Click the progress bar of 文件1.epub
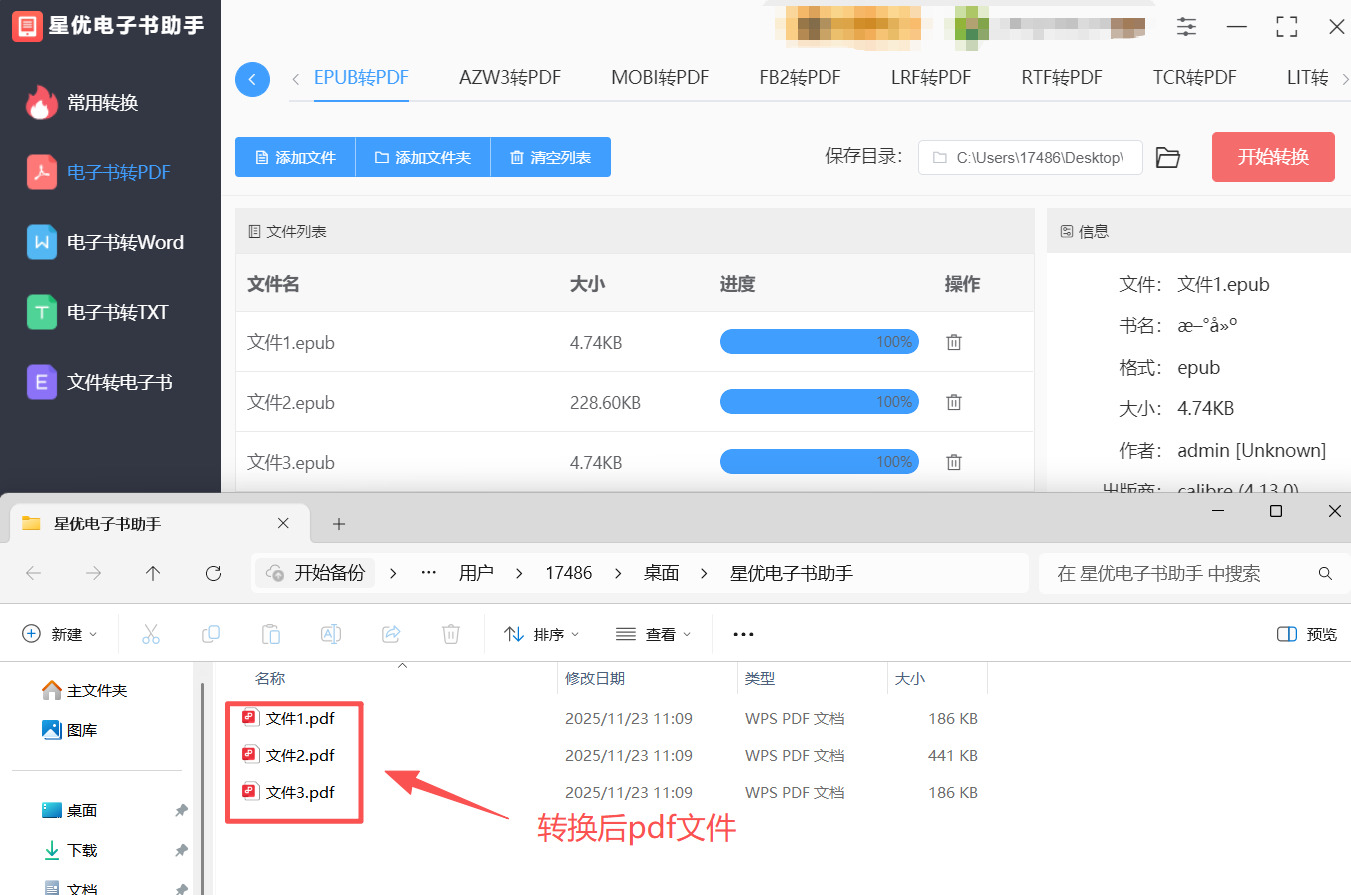This screenshot has height=895, width=1351. (819, 341)
